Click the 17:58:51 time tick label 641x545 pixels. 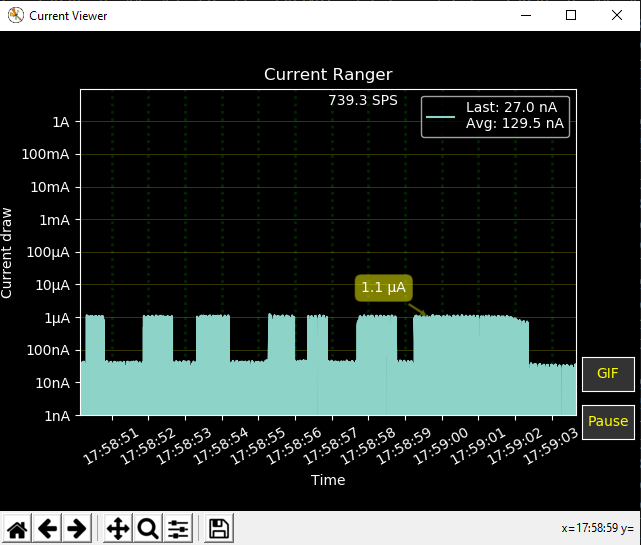tap(111, 446)
